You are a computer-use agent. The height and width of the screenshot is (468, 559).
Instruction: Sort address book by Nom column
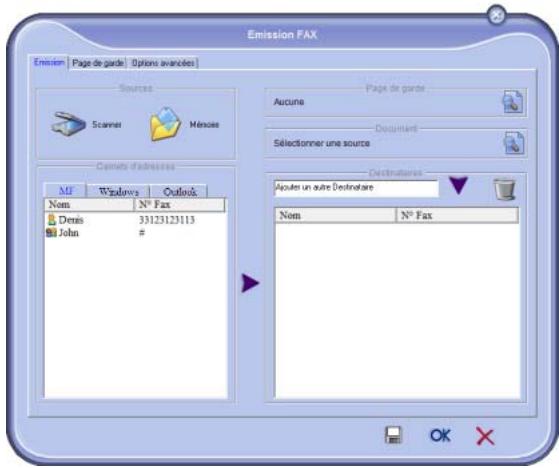tap(89, 205)
